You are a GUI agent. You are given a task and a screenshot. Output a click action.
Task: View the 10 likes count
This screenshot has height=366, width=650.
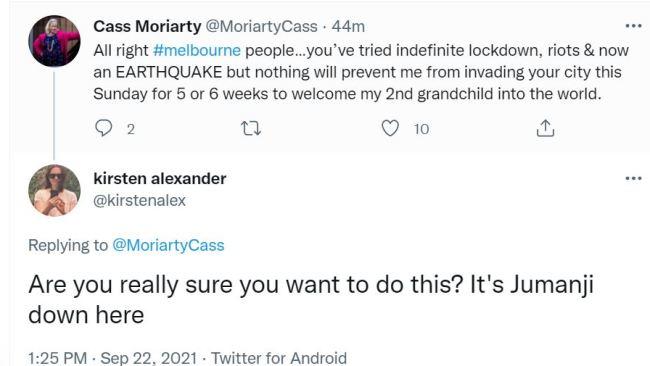click(x=421, y=129)
